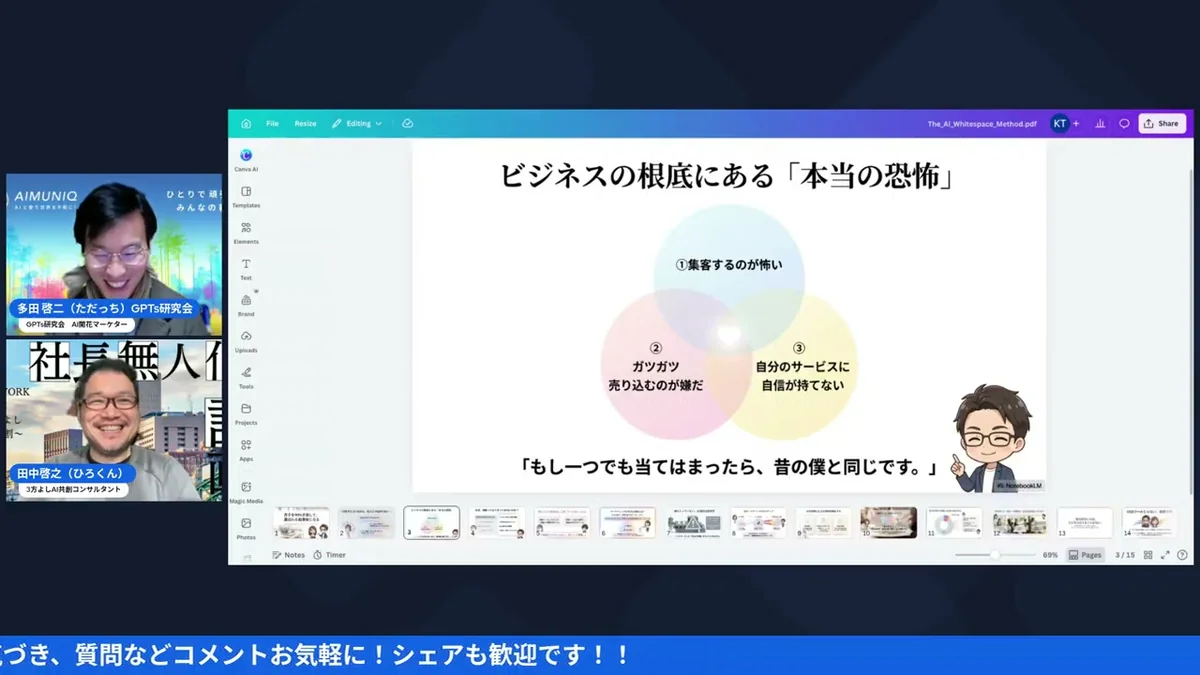Open the Resize menu
1200x675 pixels.
point(305,123)
